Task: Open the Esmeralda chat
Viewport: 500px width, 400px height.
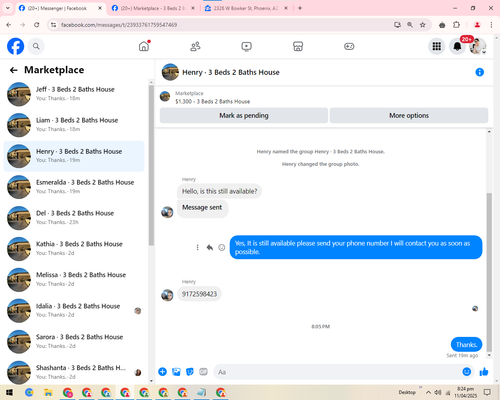Action: 74,187
